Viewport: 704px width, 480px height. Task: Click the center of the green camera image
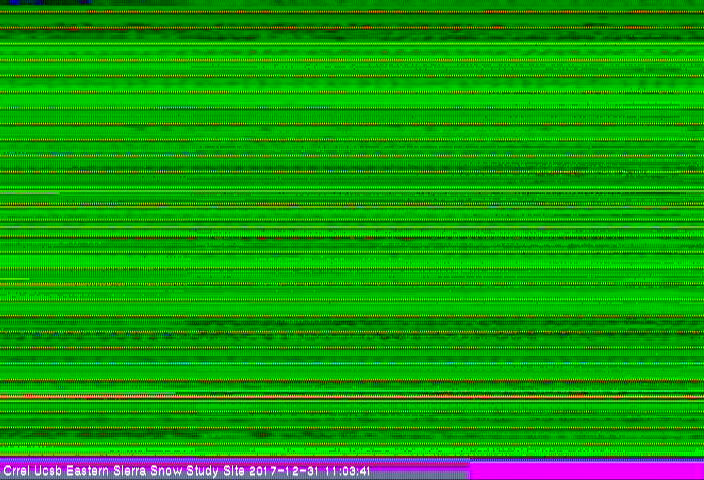352,230
